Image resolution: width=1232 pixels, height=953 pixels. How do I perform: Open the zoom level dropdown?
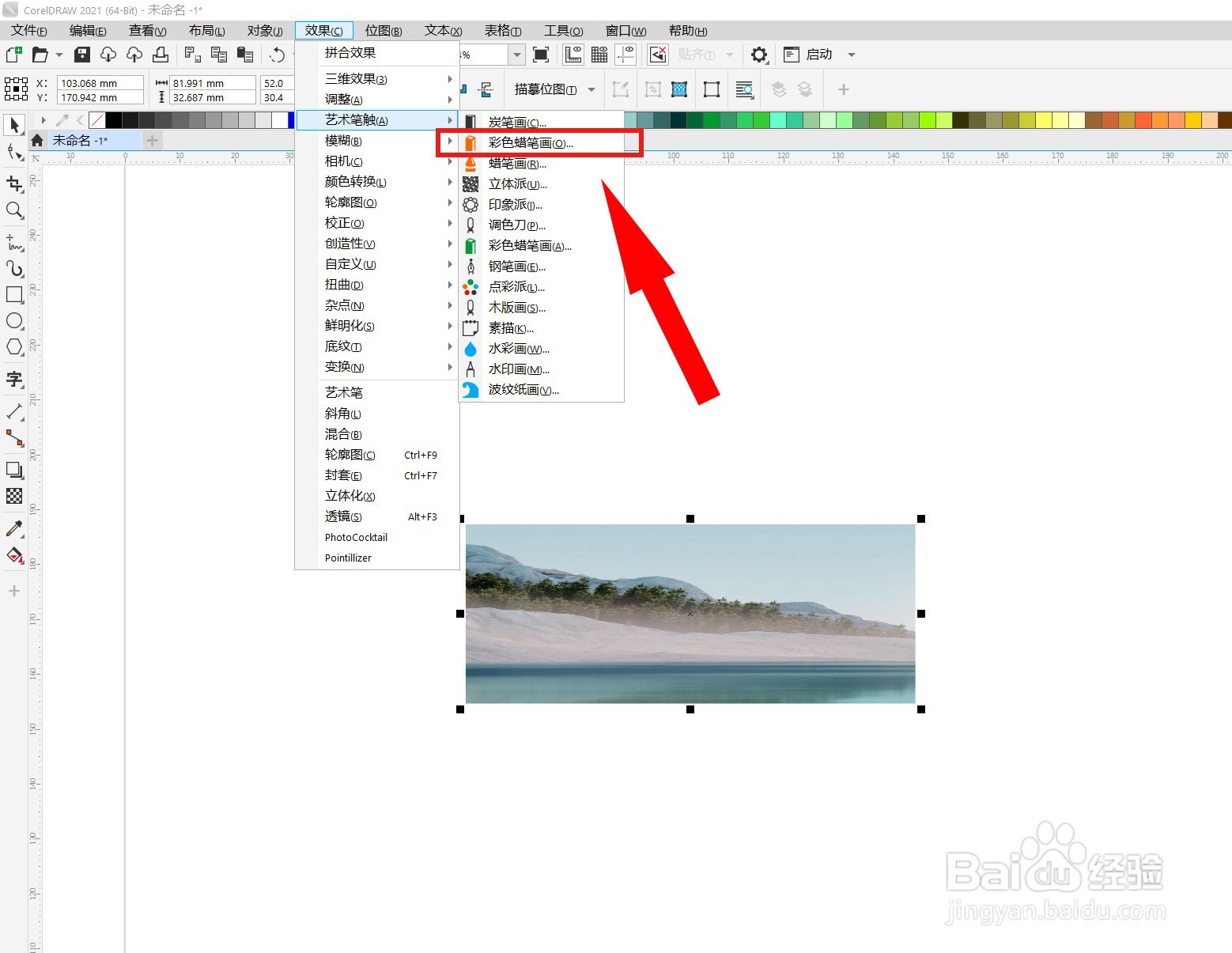[517, 55]
